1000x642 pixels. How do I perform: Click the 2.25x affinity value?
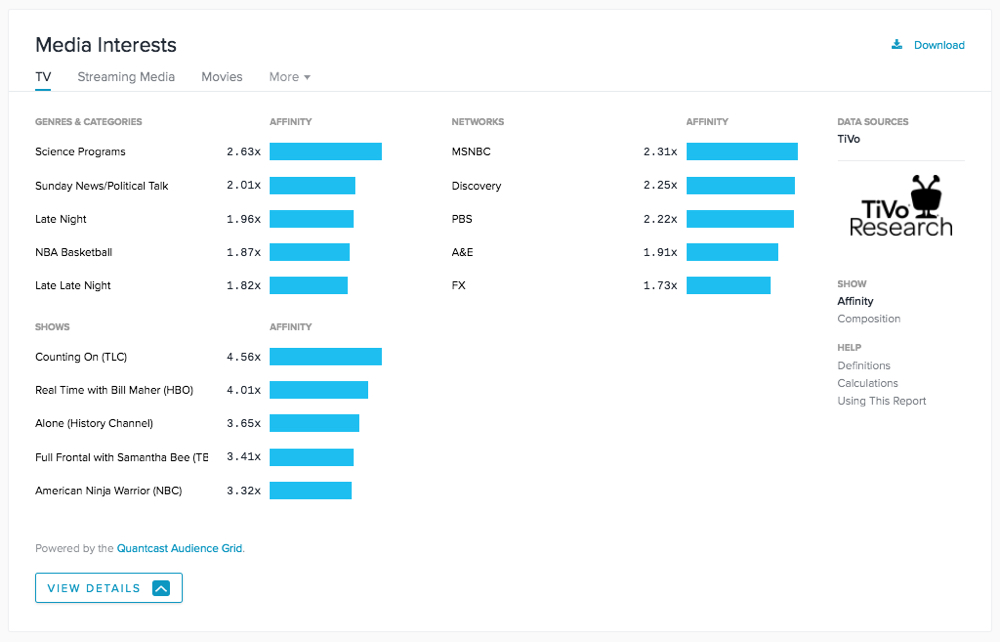pyautogui.click(x=660, y=186)
